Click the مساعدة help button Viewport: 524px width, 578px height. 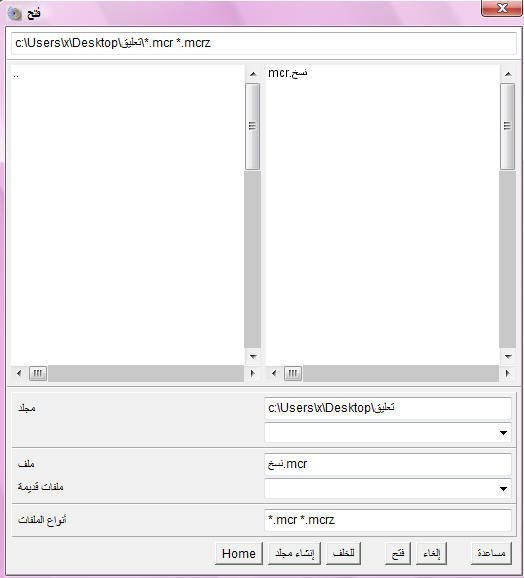[491, 553]
